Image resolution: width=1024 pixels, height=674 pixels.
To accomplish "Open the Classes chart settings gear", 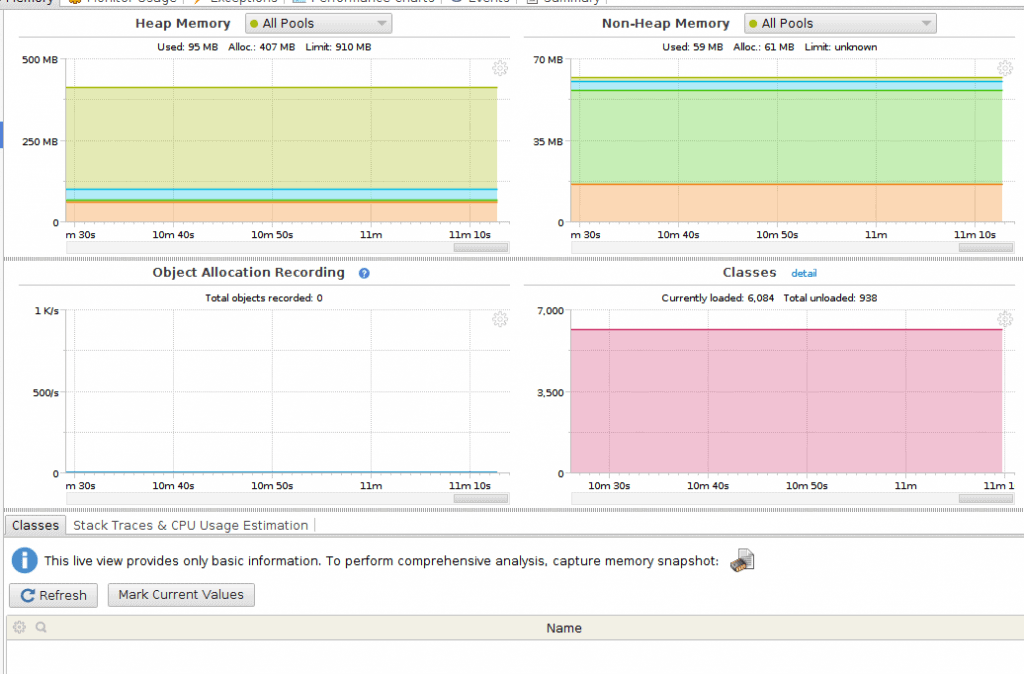I will click(x=1005, y=319).
